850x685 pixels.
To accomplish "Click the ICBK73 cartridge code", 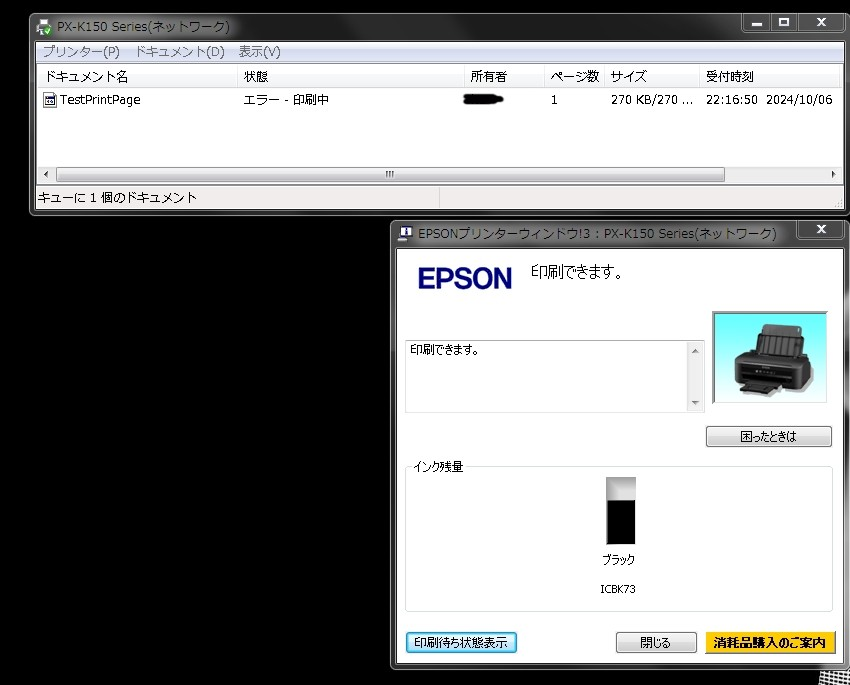I will (618, 589).
